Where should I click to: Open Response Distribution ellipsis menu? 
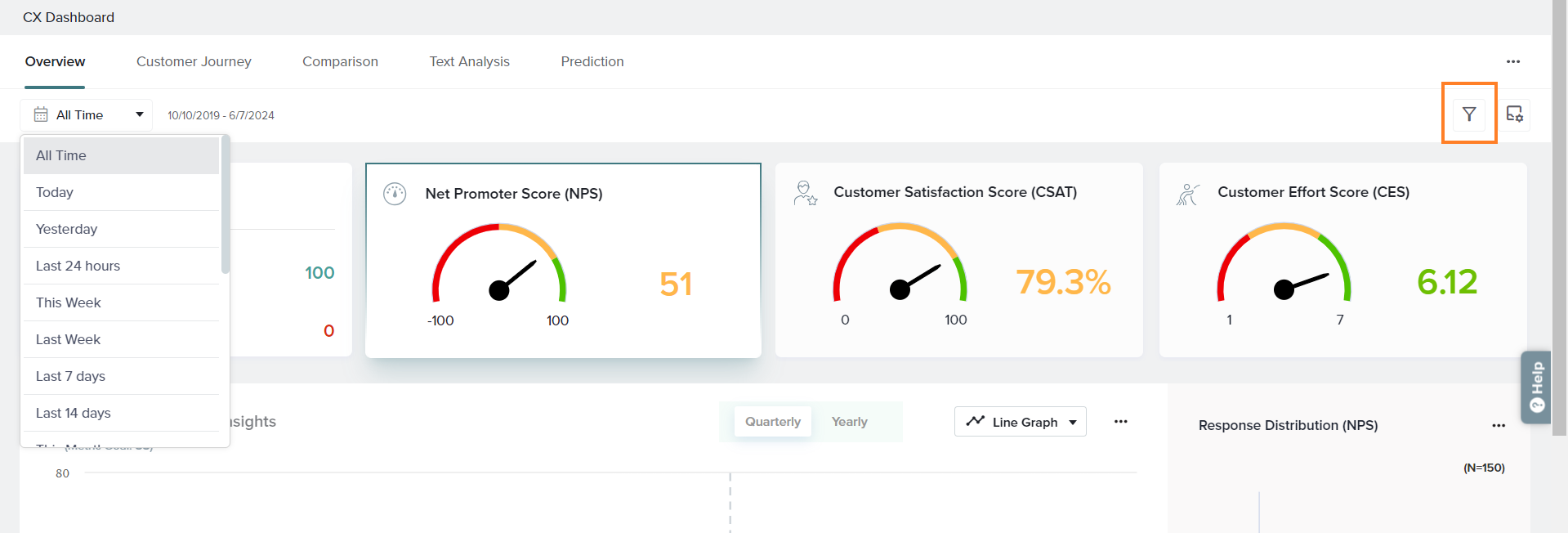[x=1498, y=425]
